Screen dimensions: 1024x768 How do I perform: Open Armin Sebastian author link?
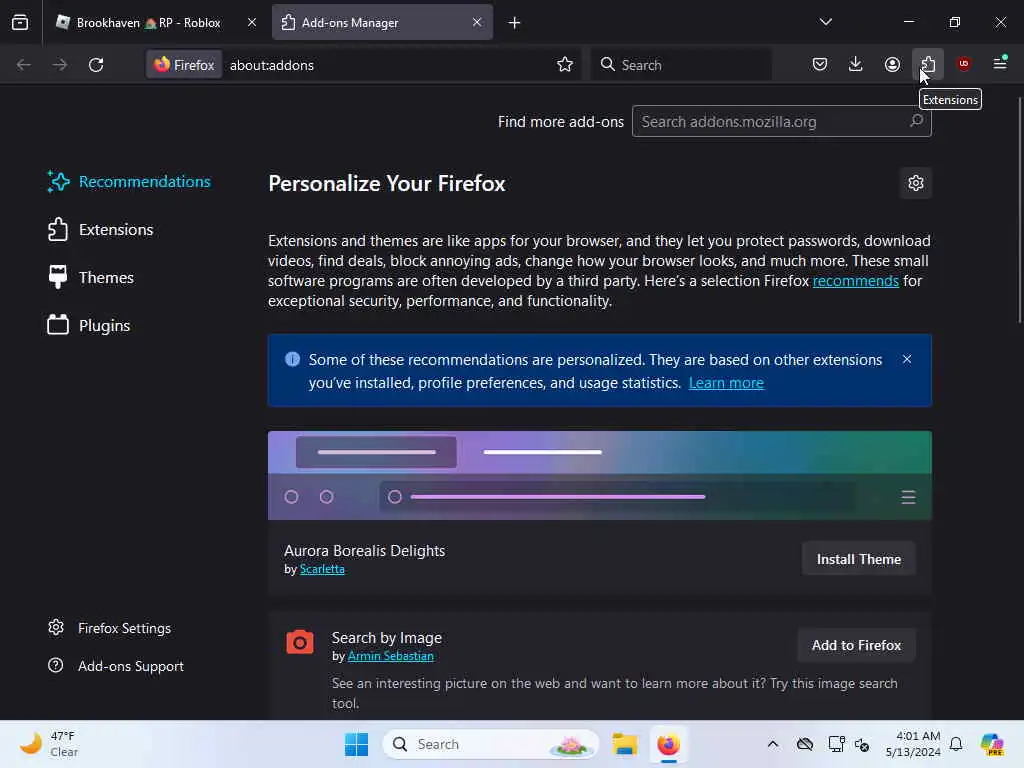click(x=391, y=656)
